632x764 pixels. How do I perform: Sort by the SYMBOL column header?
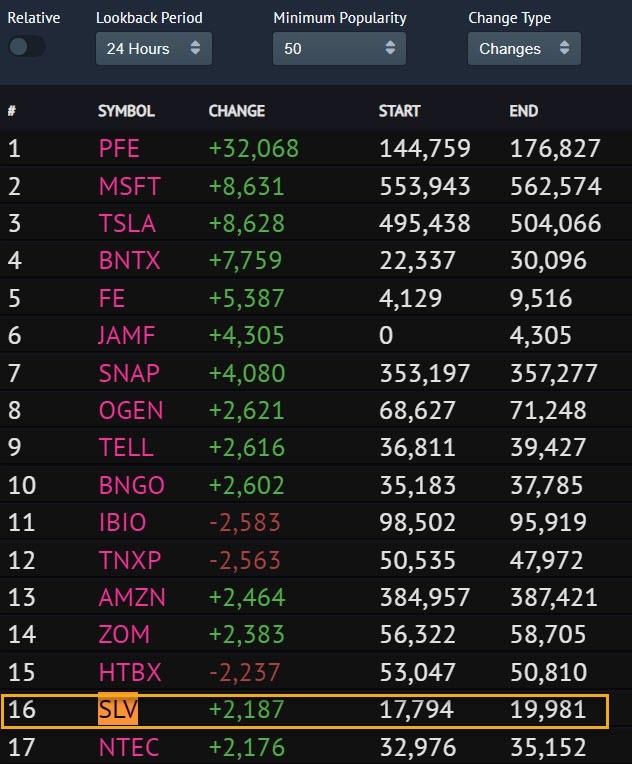pyautogui.click(x=126, y=111)
